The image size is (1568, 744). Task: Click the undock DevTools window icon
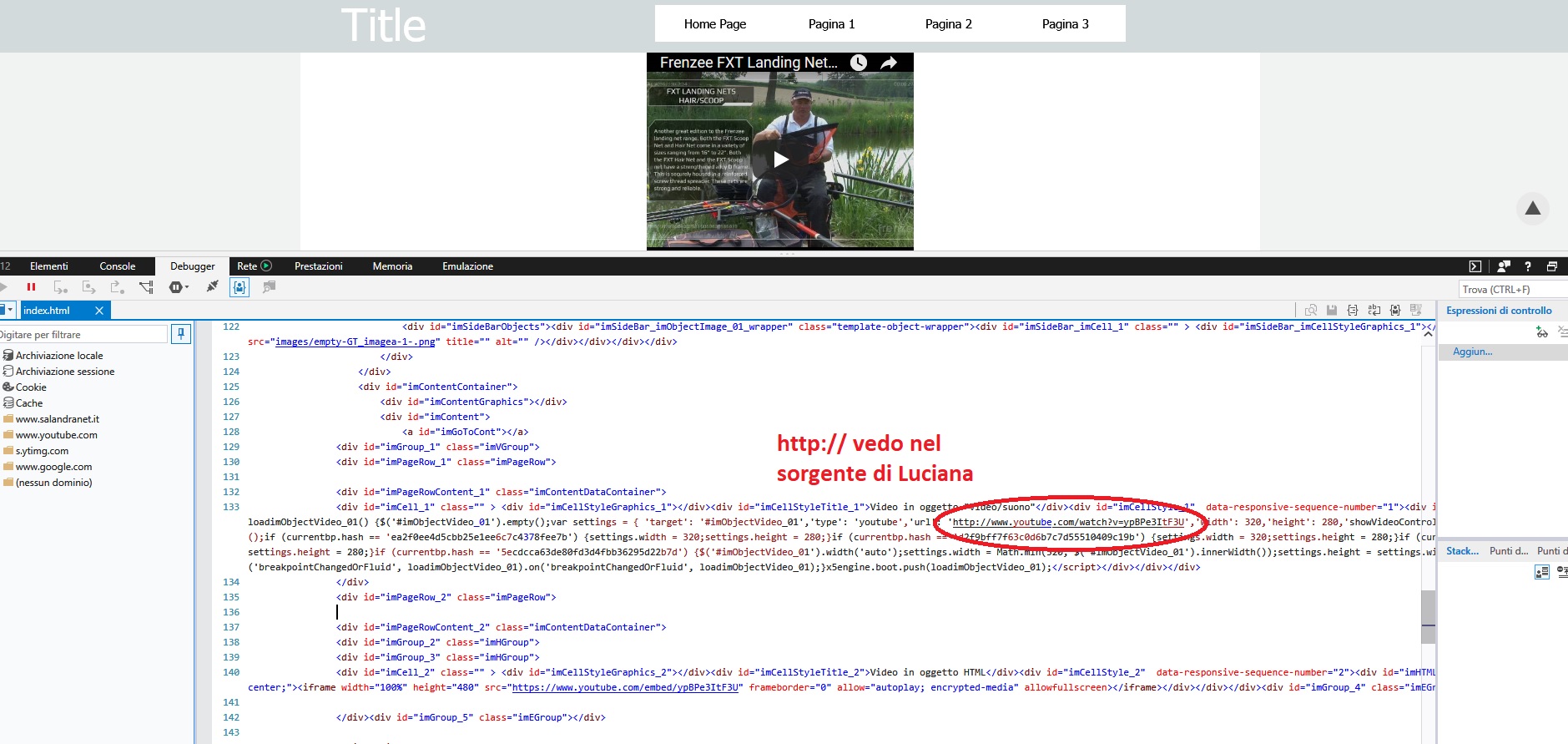point(1552,266)
